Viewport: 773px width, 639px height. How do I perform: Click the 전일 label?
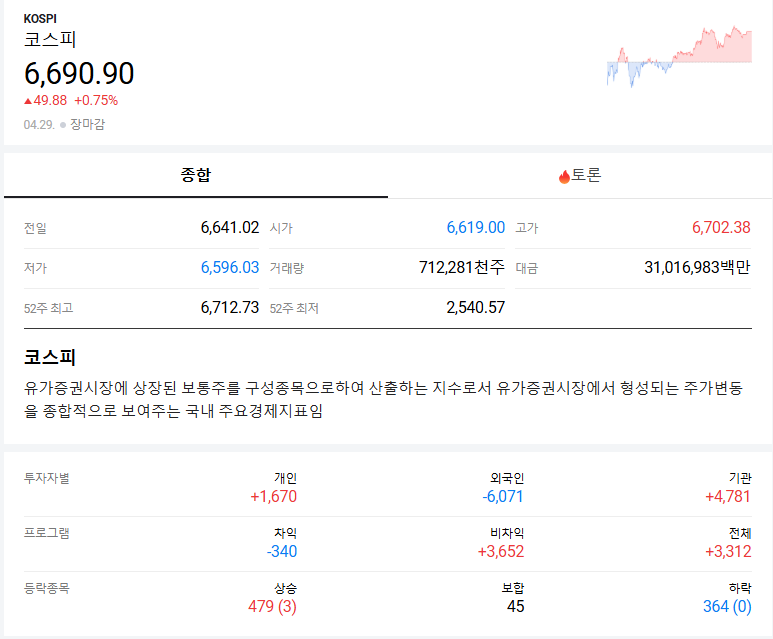pos(35,228)
